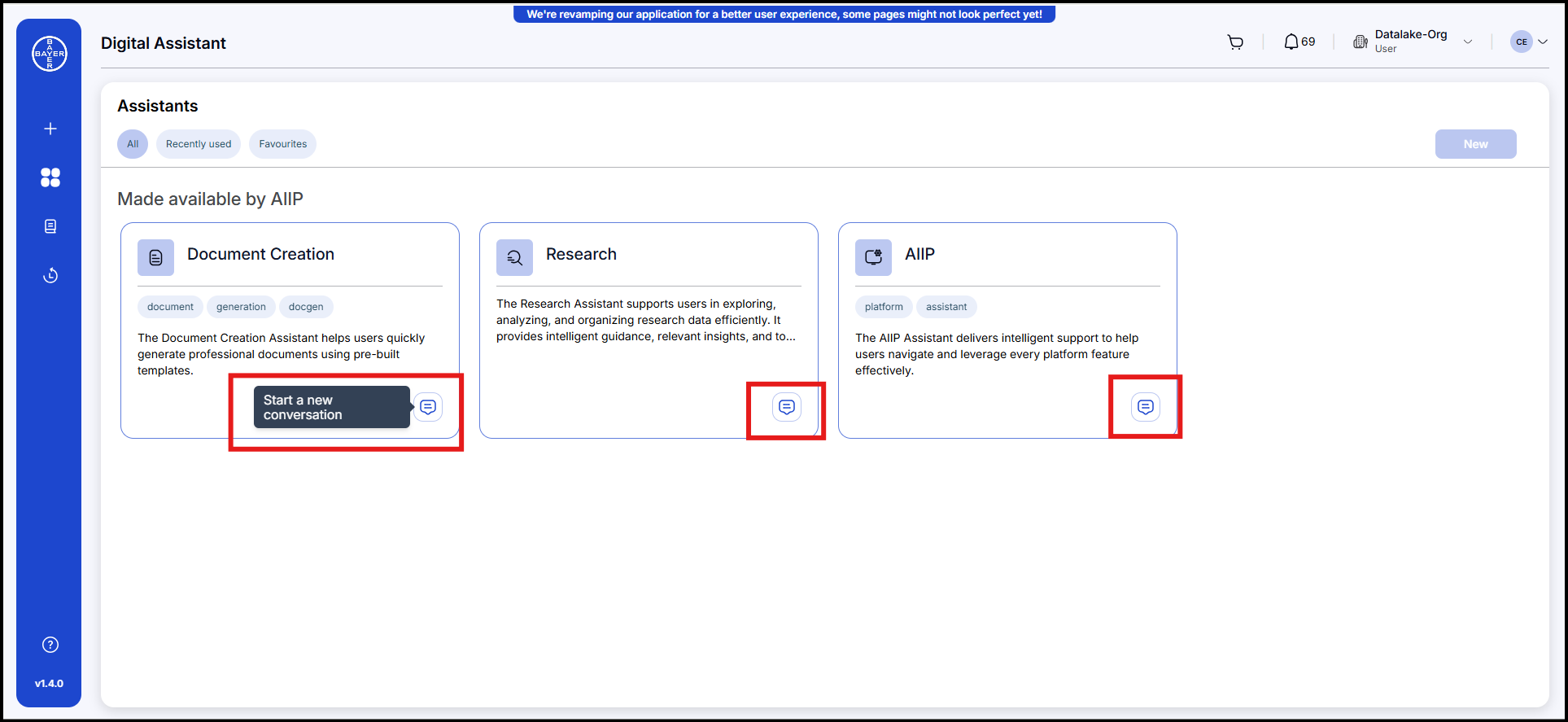Open the shopping cart icon
This screenshot has height=722, width=1568.
point(1235,42)
